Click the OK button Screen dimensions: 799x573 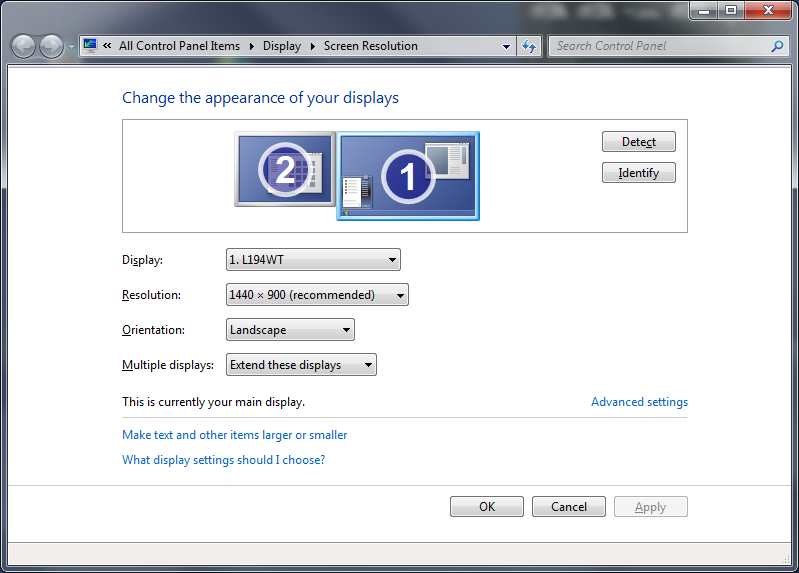(487, 507)
